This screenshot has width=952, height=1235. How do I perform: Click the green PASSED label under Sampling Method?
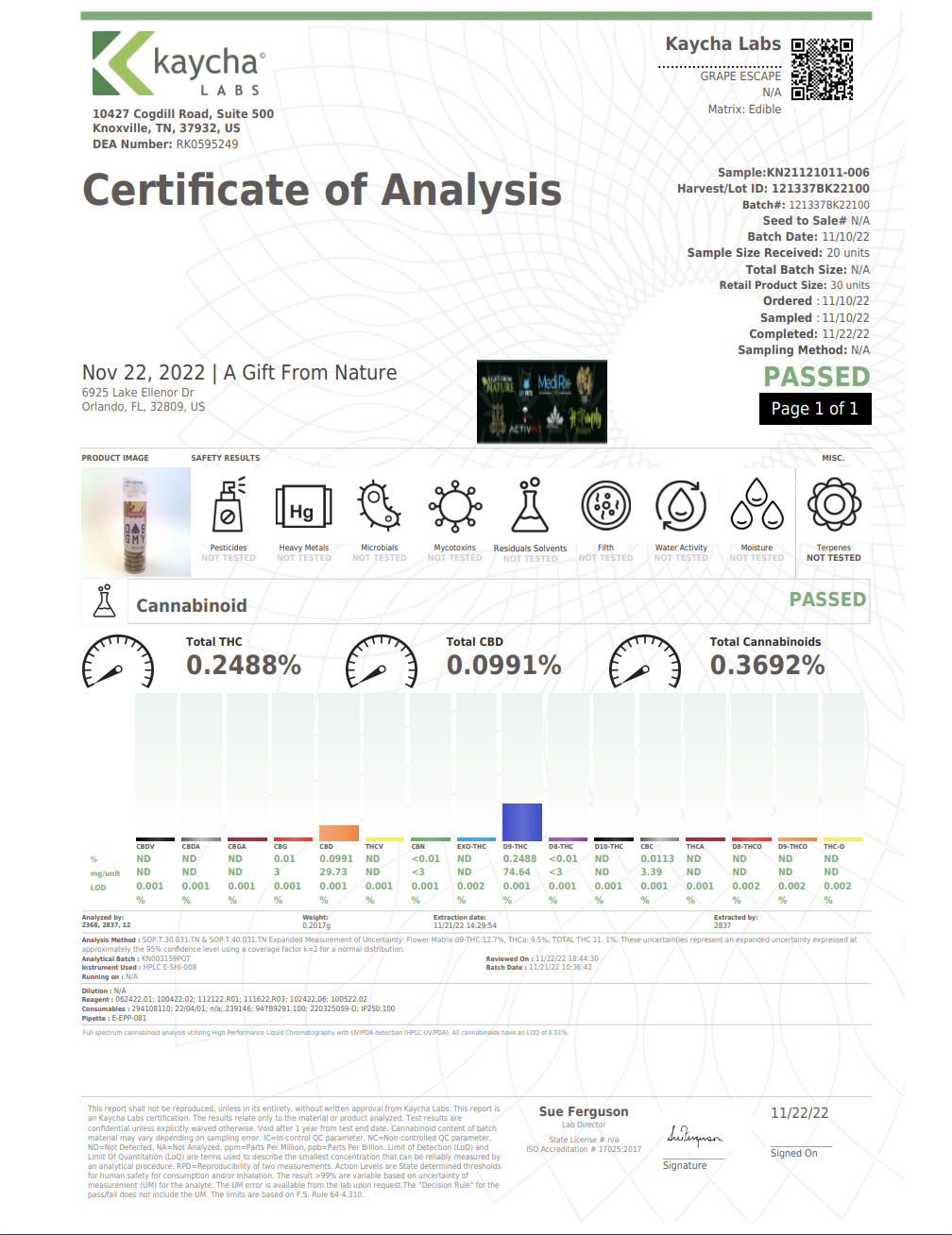click(816, 377)
